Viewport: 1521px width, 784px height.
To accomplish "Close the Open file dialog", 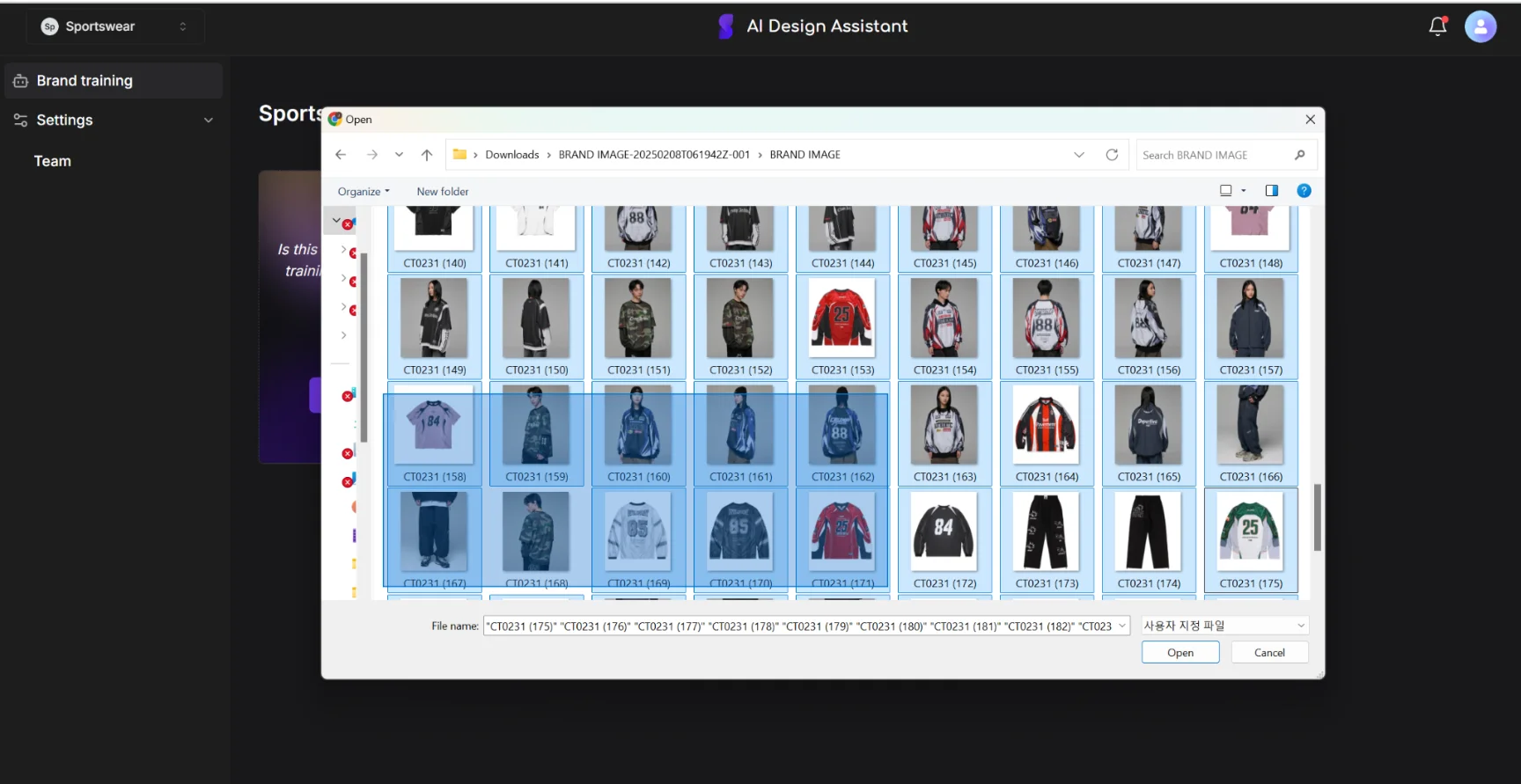I will 1310,120.
